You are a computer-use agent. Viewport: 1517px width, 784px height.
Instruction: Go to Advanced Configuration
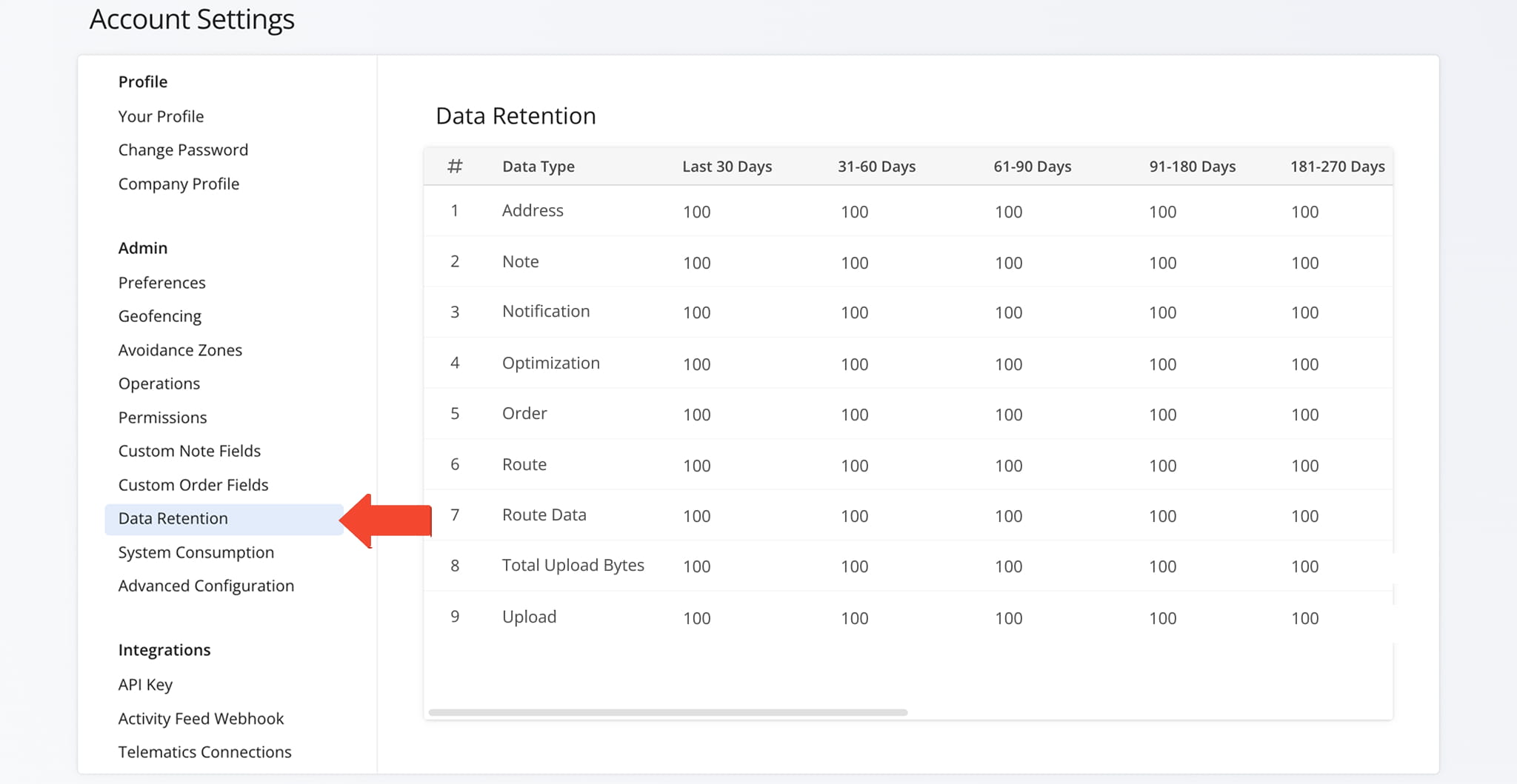tap(206, 586)
